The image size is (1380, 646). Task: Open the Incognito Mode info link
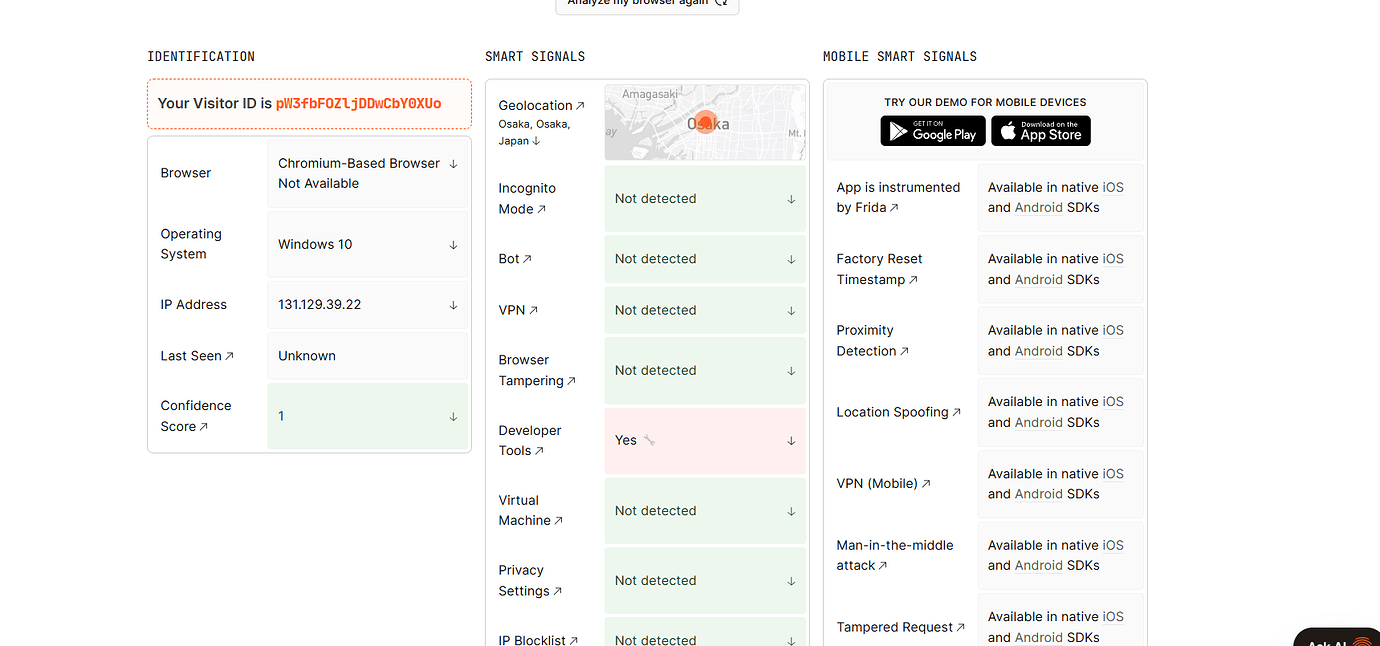point(527,199)
